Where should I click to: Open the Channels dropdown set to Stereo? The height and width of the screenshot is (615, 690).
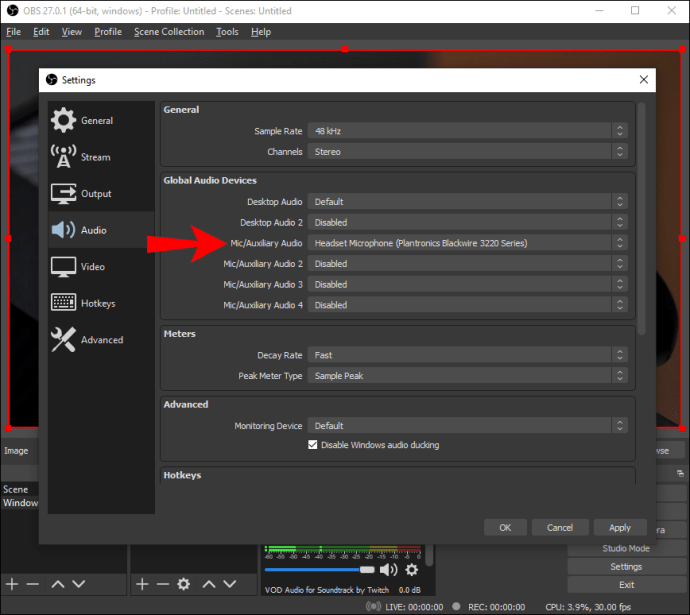tap(467, 151)
